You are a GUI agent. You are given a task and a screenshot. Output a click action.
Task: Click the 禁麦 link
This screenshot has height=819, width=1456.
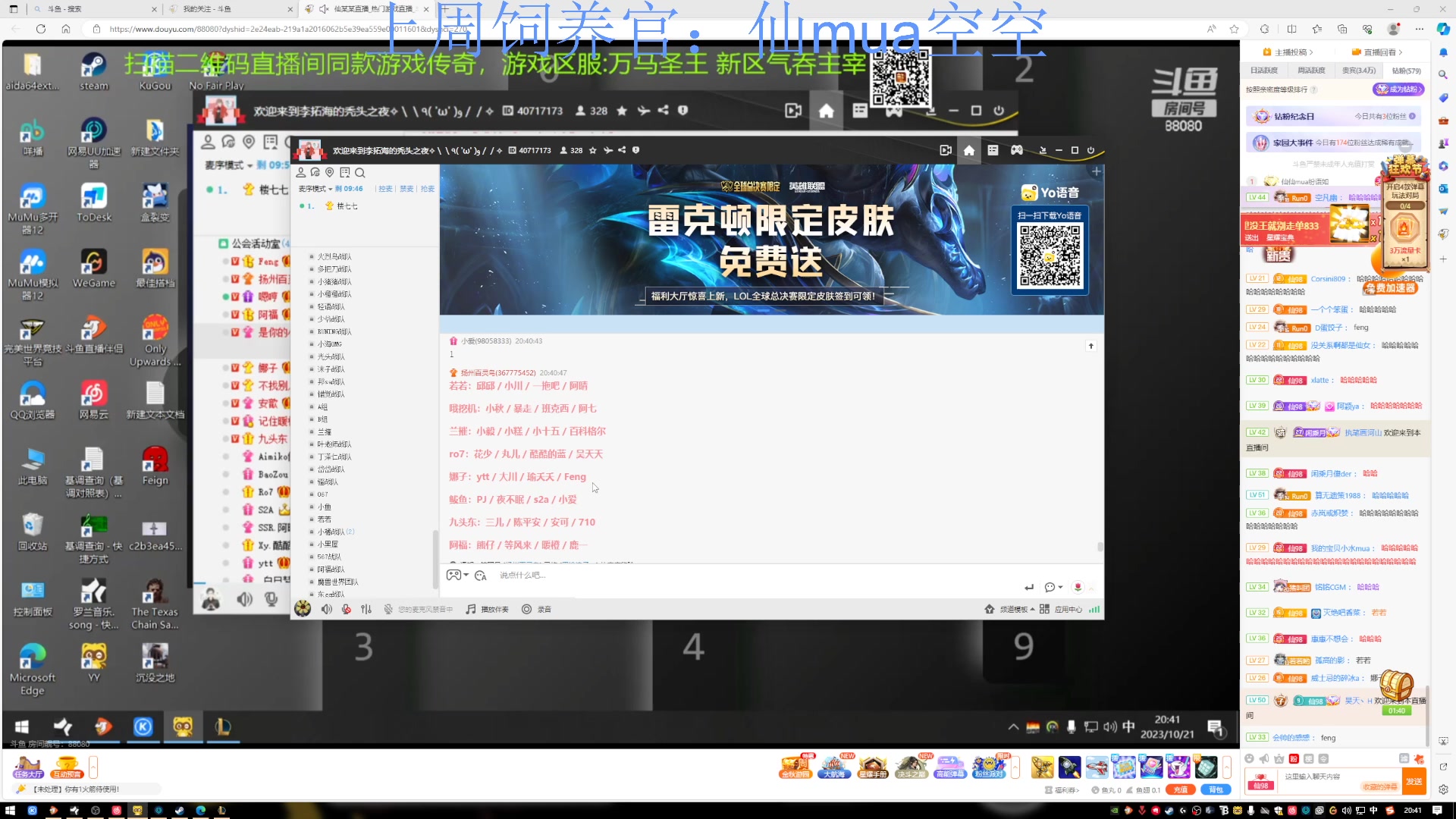tap(406, 189)
